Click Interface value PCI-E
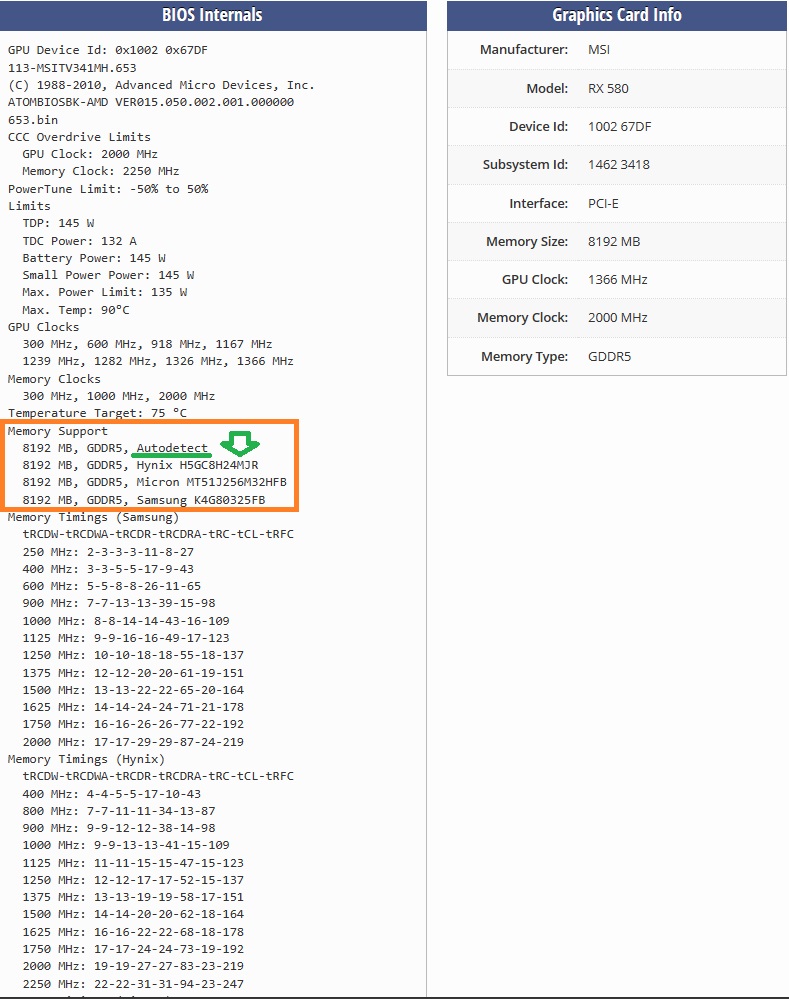789x999 pixels. (x=603, y=204)
